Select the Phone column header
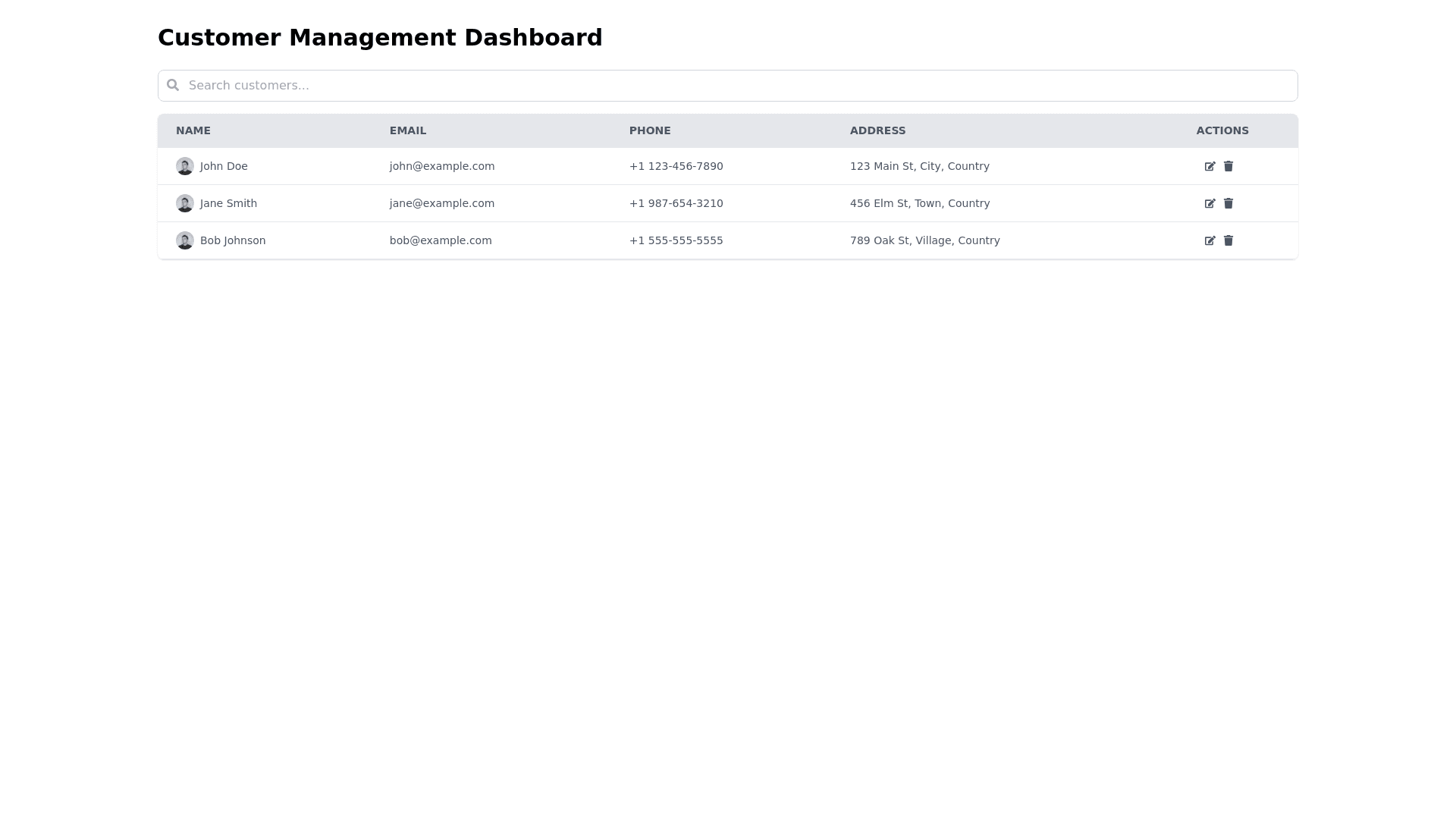Screen dimensions: 1456x819 click(650, 130)
